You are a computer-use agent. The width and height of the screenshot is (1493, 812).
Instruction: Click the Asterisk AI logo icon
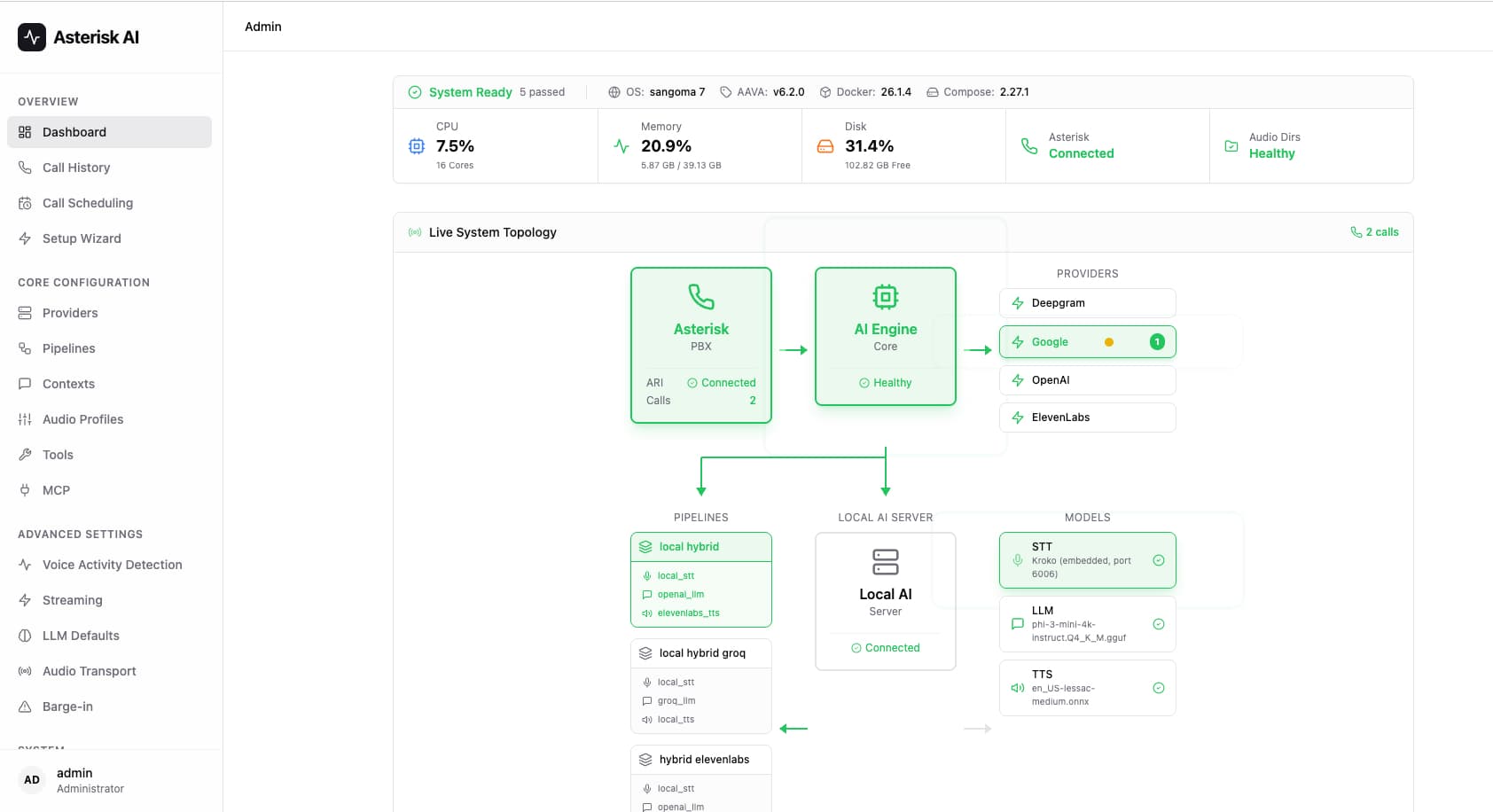pos(32,37)
